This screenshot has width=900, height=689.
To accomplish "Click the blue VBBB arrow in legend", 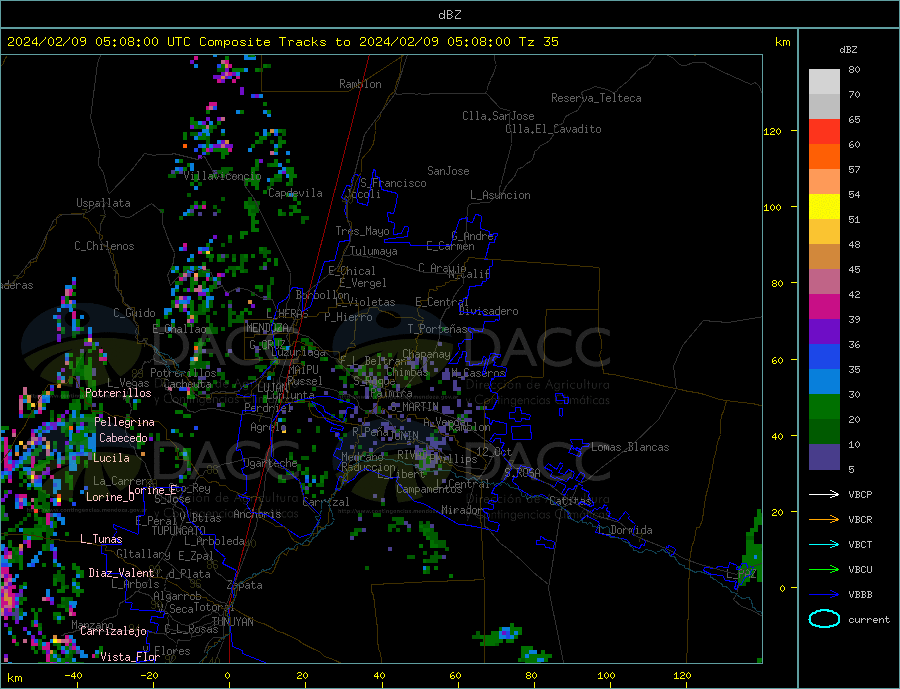I will pyautogui.click(x=824, y=594).
